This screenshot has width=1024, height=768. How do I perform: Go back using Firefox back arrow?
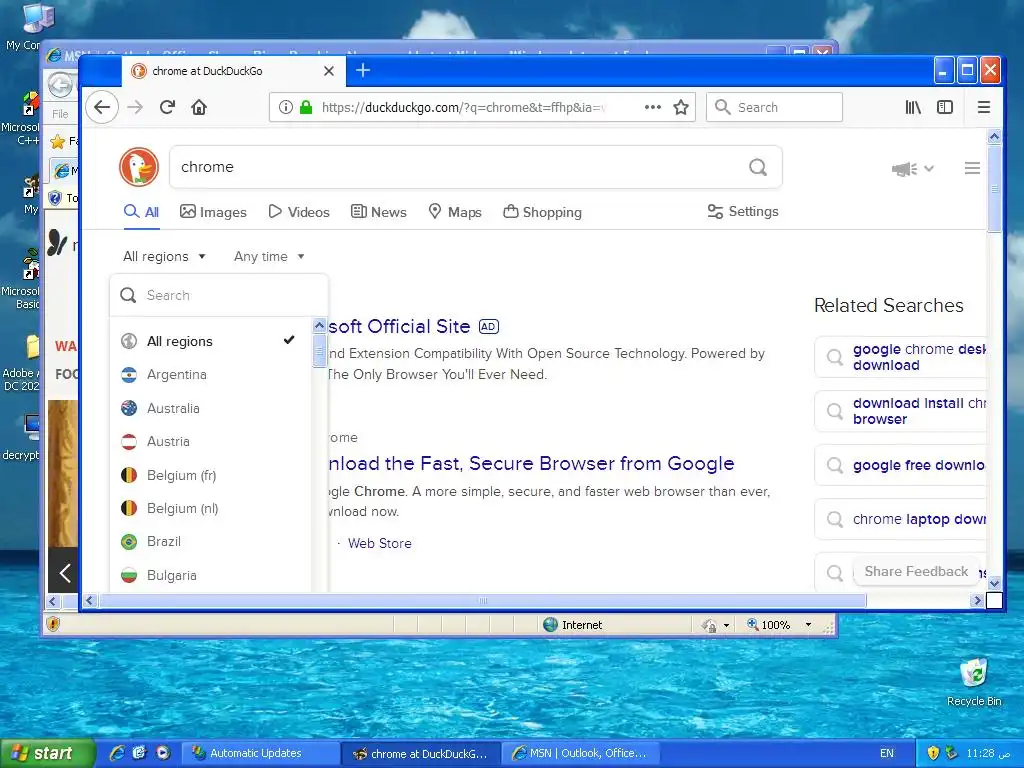pos(102,107)
